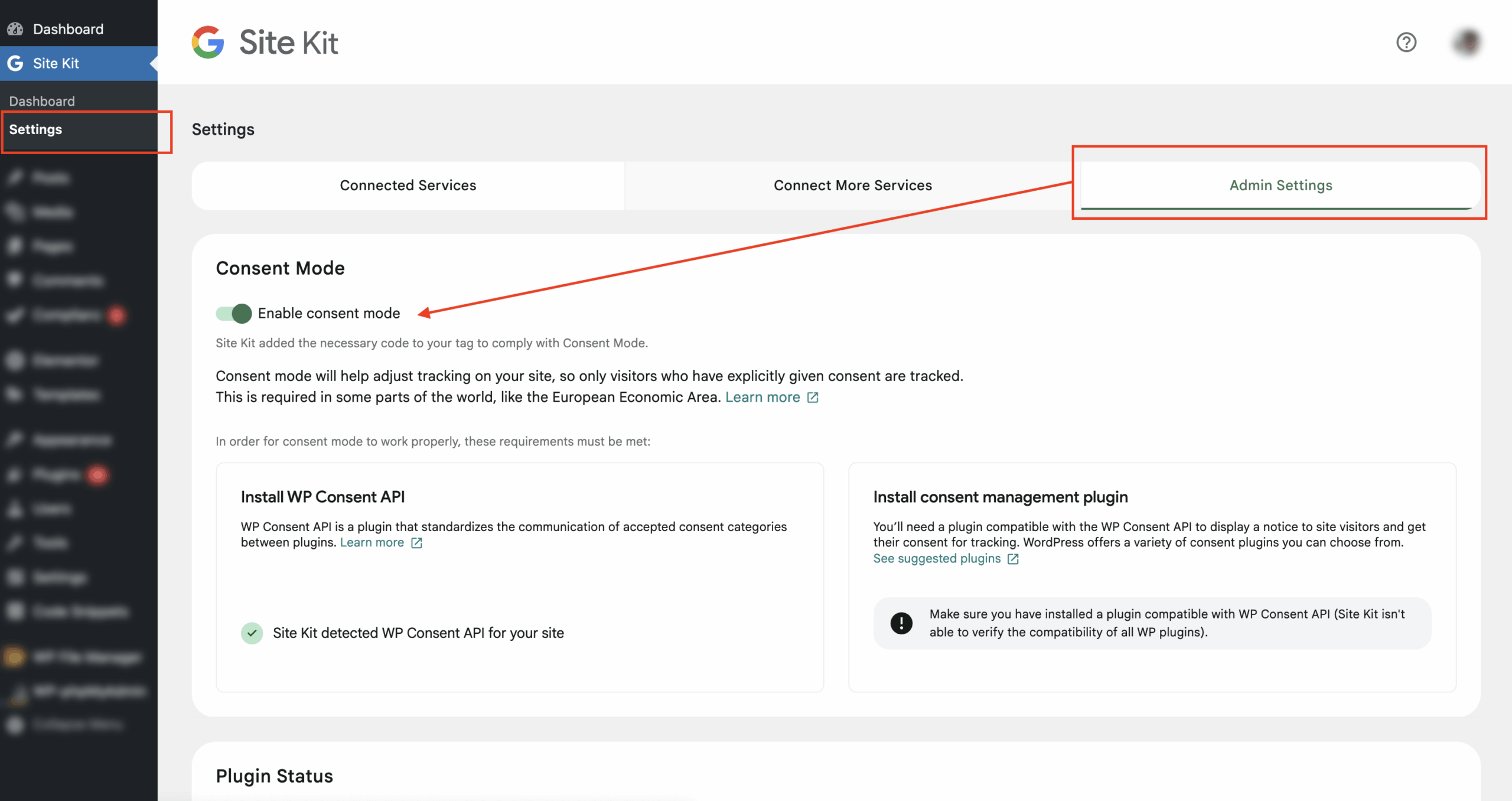Click external link icon next to See suggested plugins
Image resolution: width=1512 pixels, height=801 pixels.
[x=1013, y=559]
